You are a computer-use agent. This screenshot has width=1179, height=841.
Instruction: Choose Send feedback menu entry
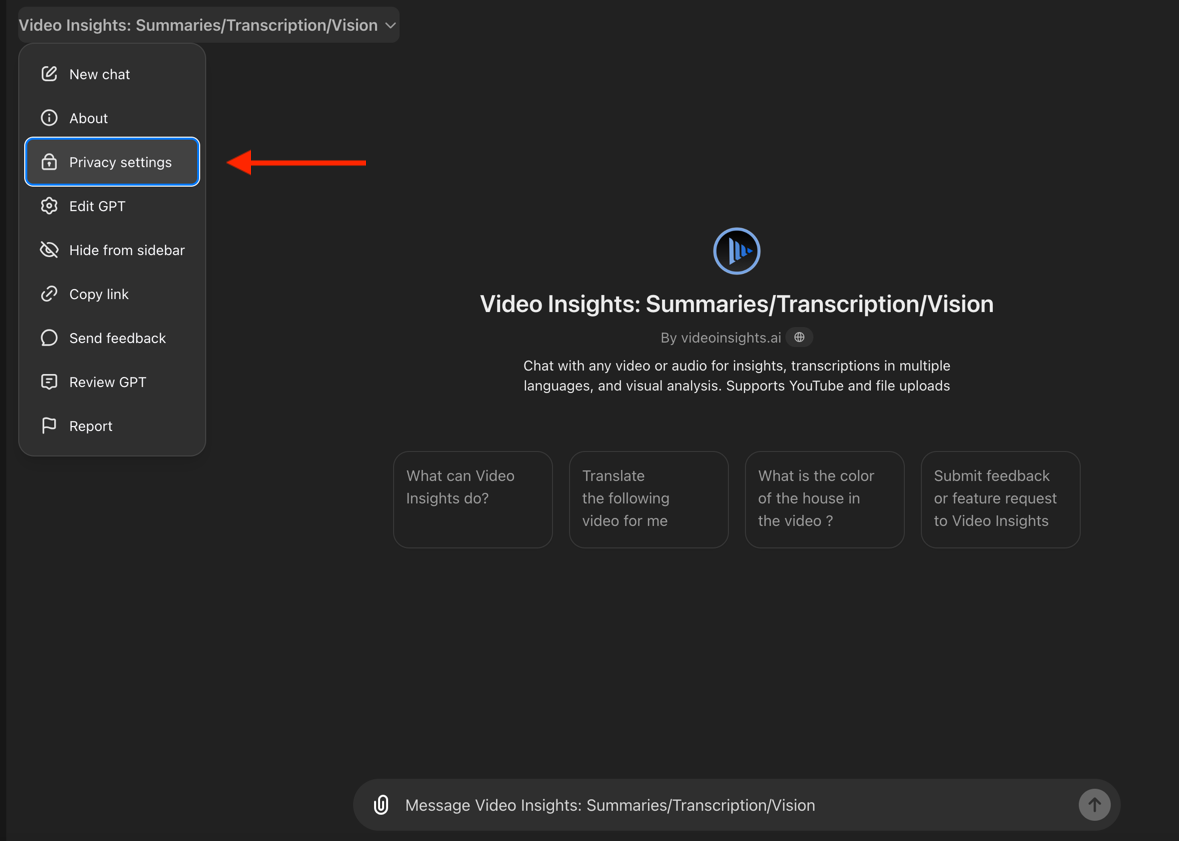tap(112, 338)
